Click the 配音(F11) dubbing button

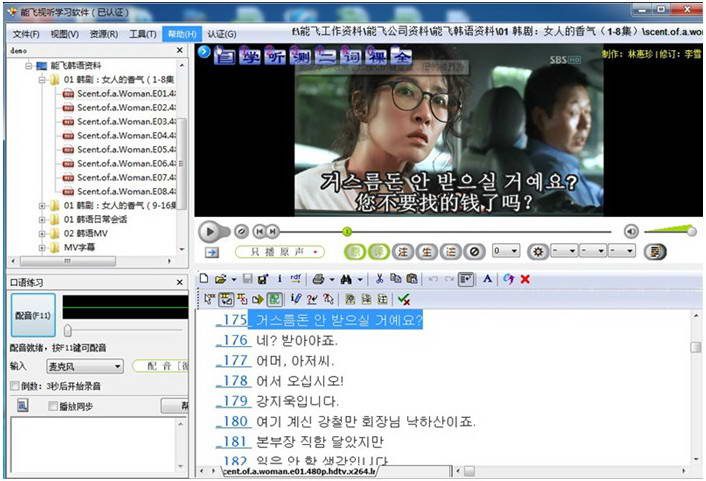(33, 313)
